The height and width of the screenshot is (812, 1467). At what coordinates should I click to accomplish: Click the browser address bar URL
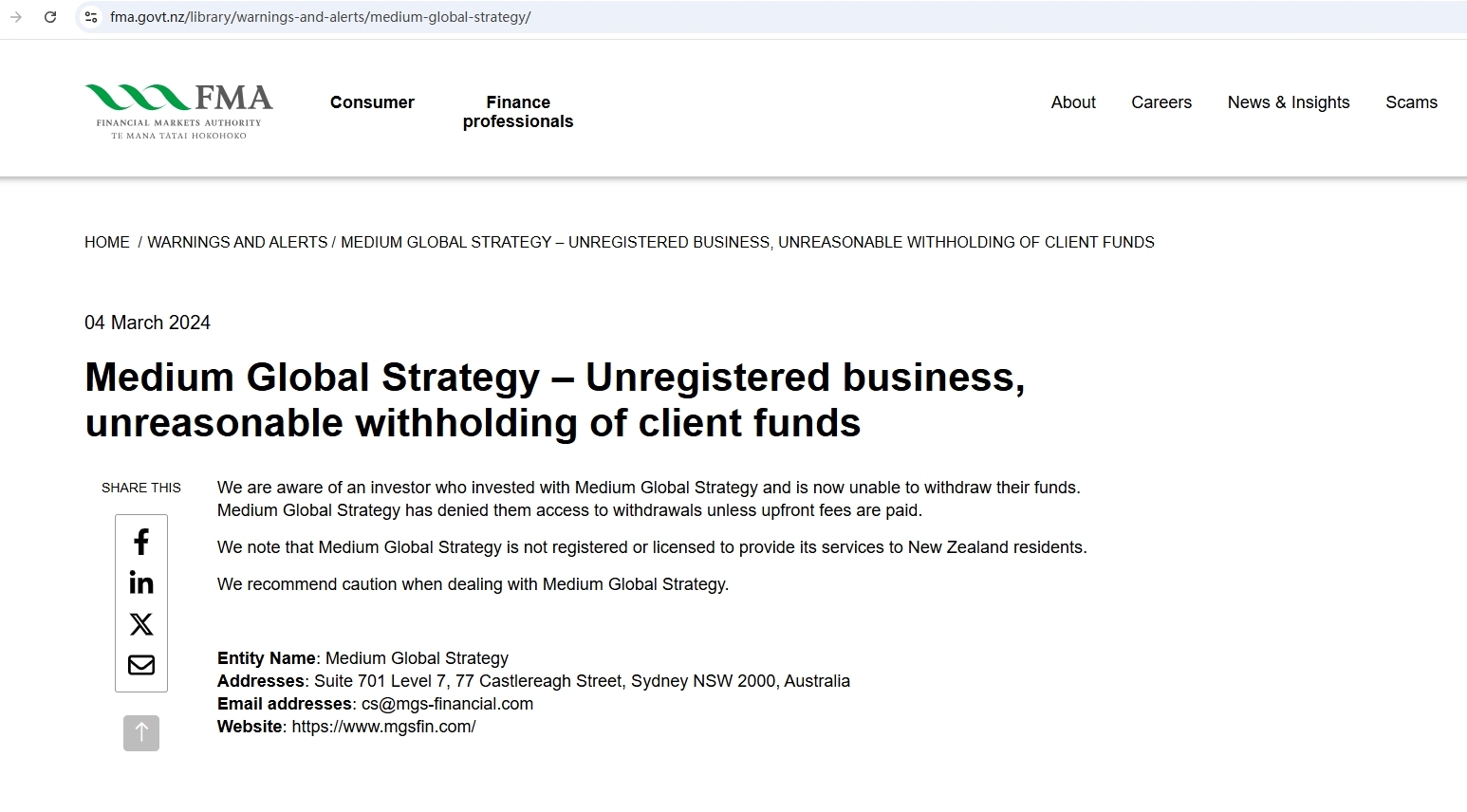(321, 17)
